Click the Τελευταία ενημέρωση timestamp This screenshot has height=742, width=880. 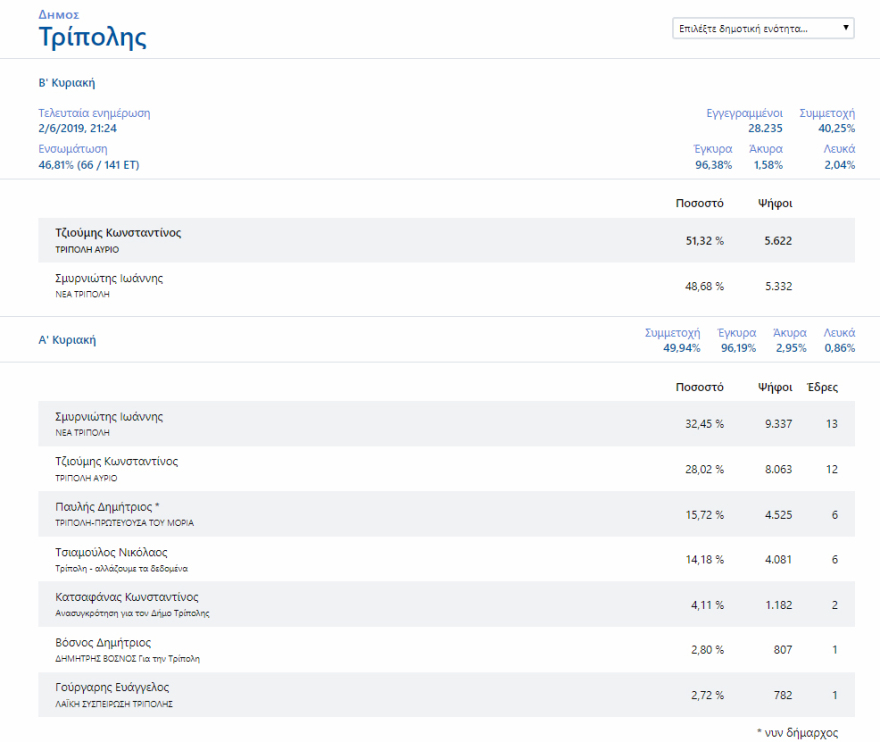[x=78, y=128]
